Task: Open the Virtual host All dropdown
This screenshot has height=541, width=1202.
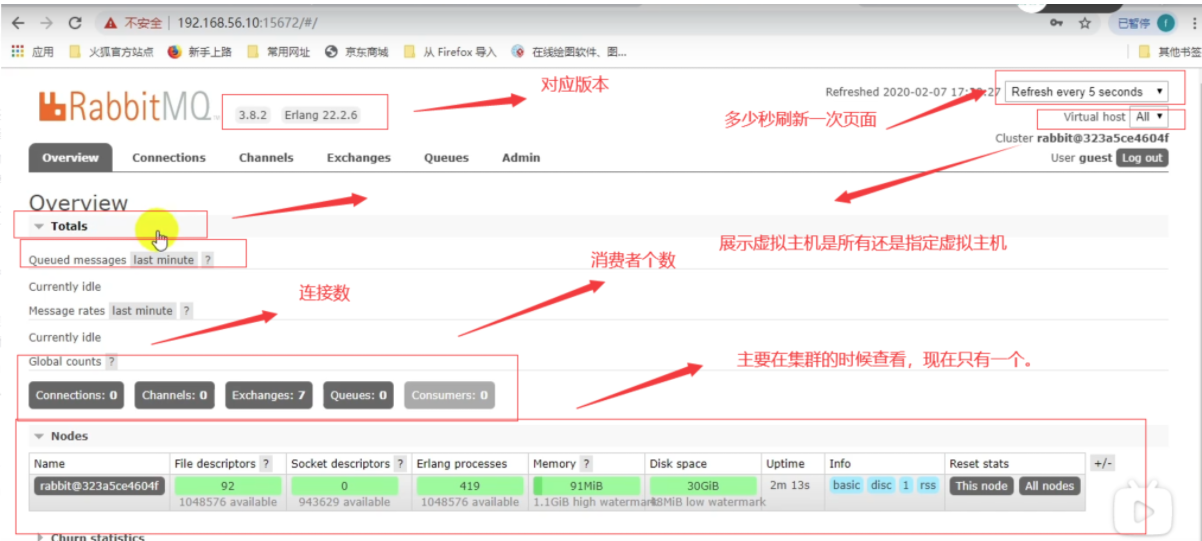Action: tap(1148, 117)
